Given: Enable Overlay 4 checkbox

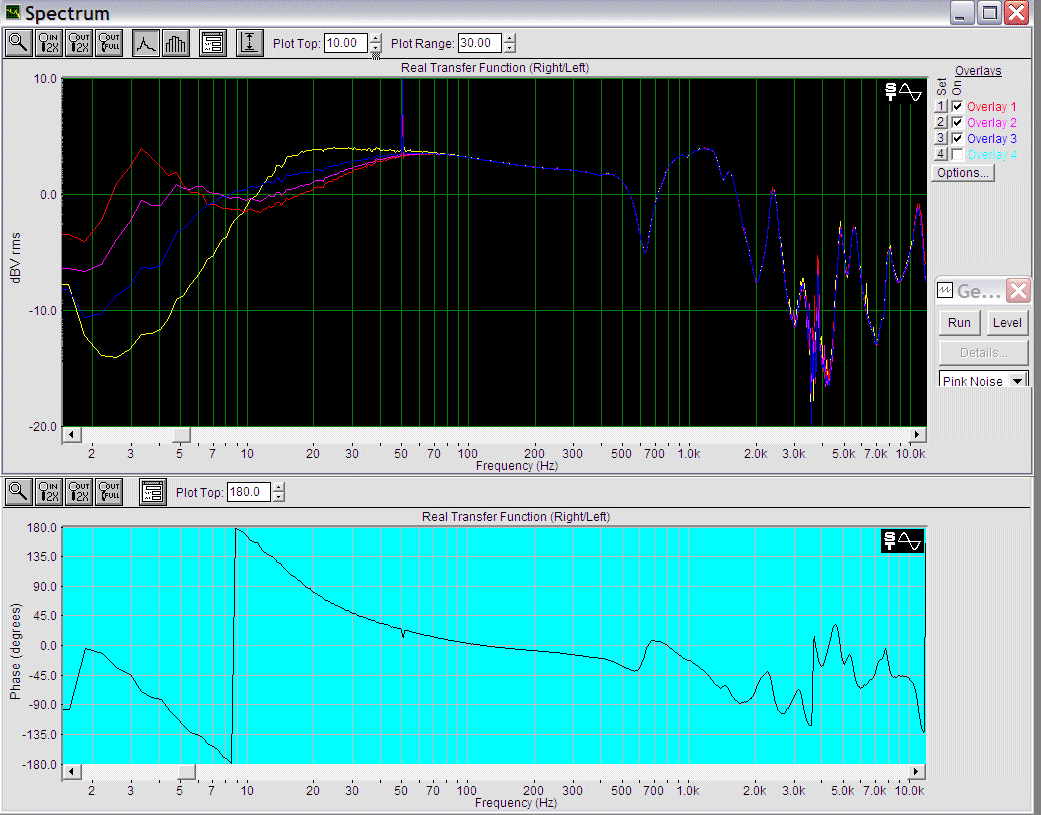Looking at the screenshot, I should tap(957, 154).
